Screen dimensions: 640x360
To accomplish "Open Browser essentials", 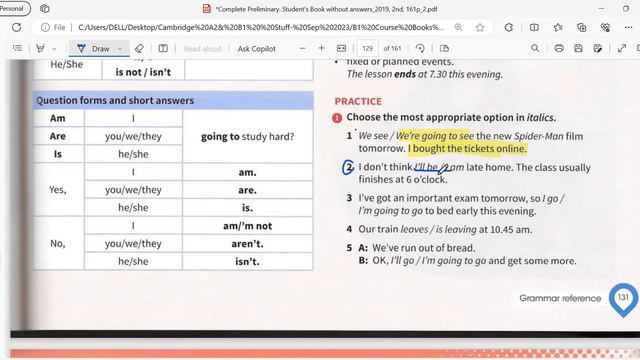I will click(605, 27).
